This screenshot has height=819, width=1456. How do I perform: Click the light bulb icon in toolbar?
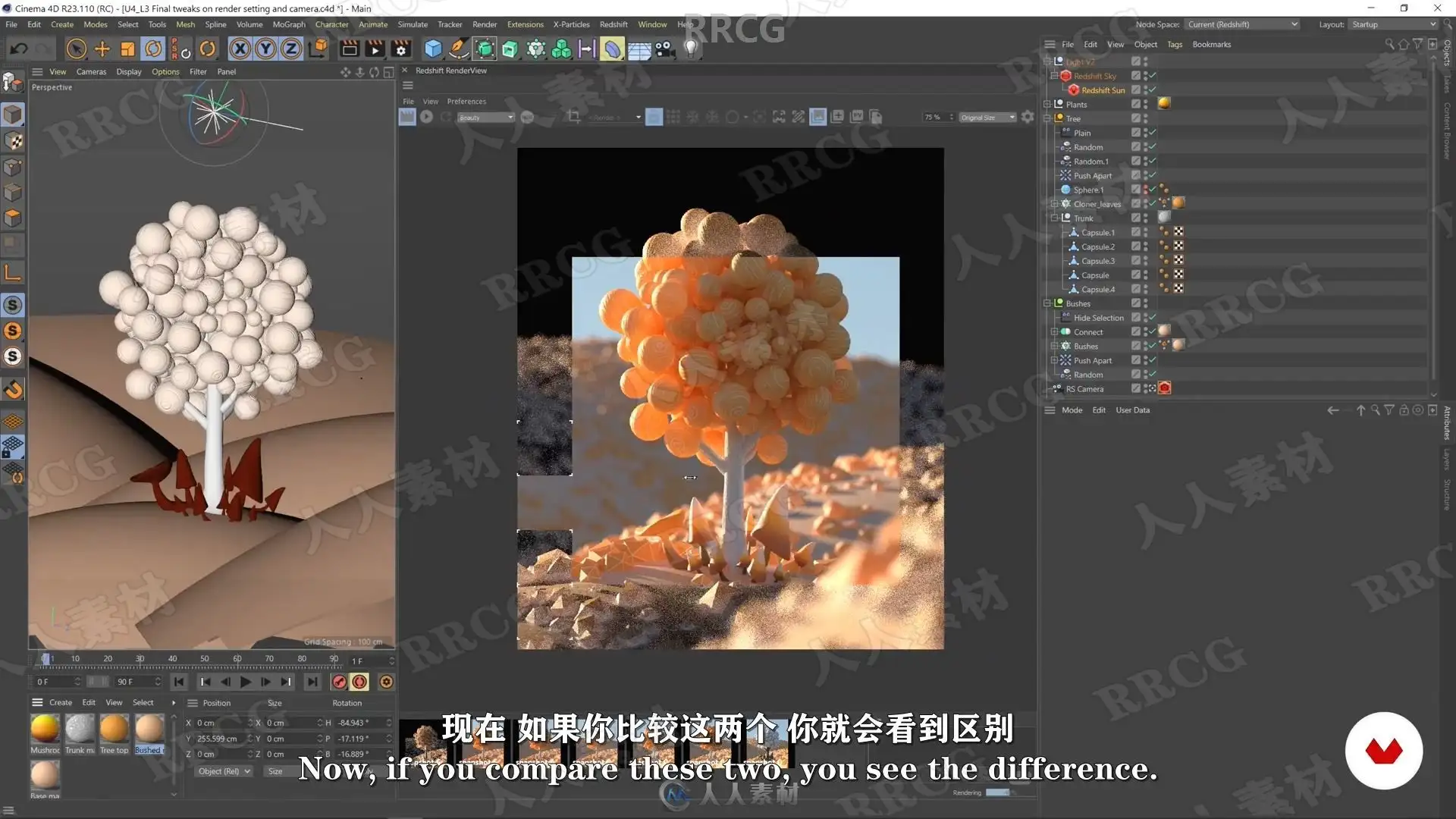[x=691, y=49]
